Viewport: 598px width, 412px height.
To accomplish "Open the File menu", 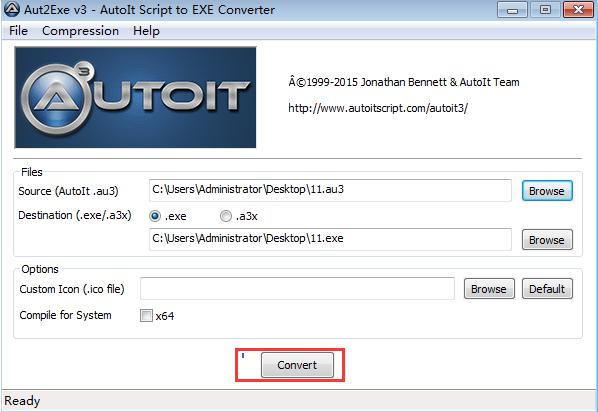I will (x=18, y=31).
